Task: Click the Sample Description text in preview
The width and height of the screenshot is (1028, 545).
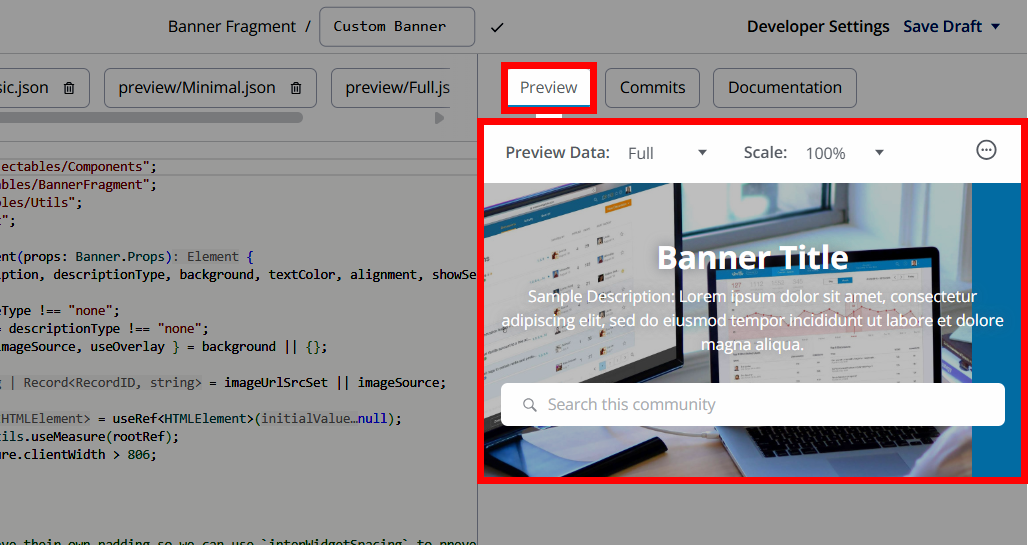Action: click(753, 320)
